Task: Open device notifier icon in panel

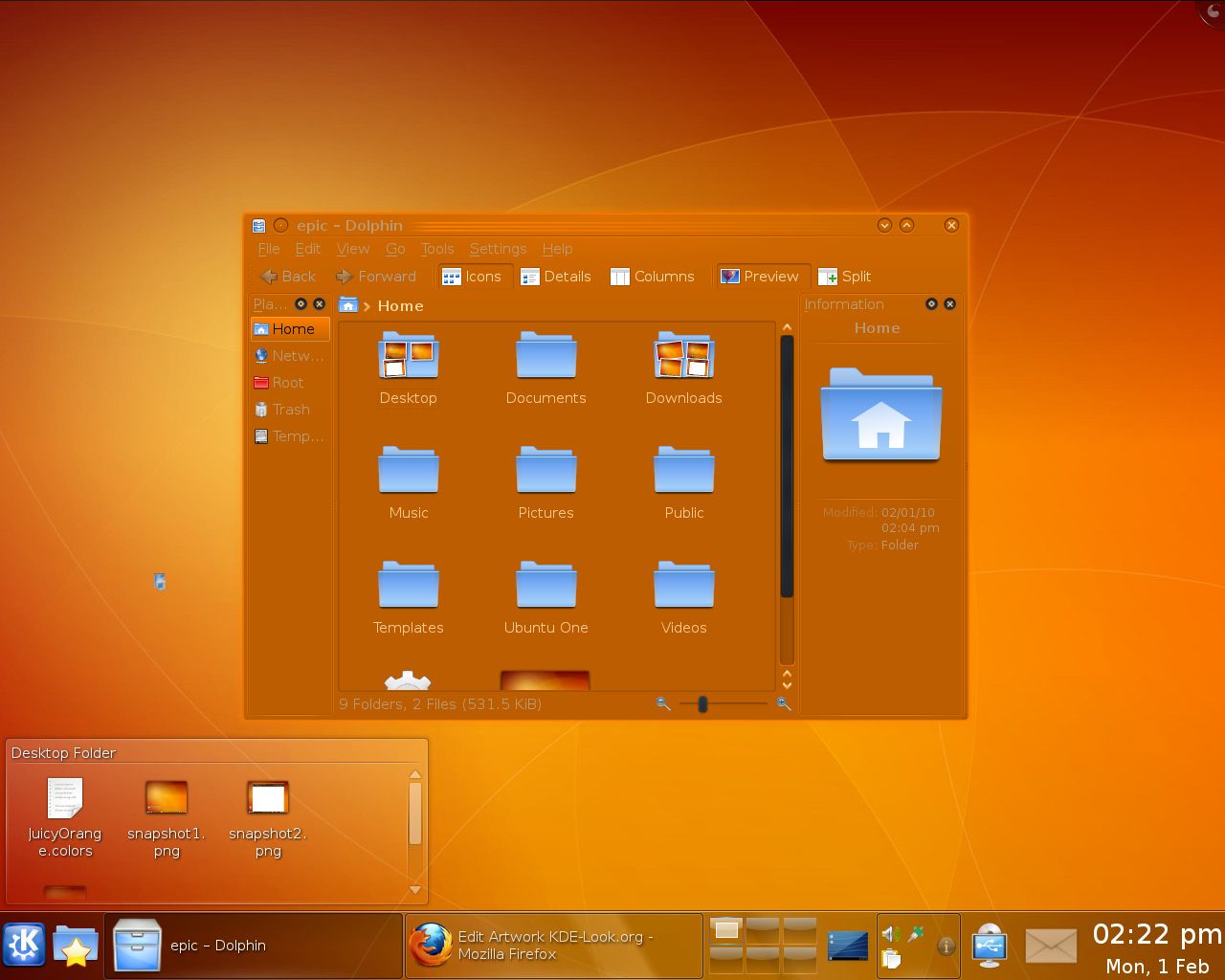Action: (x=989, y=945)
